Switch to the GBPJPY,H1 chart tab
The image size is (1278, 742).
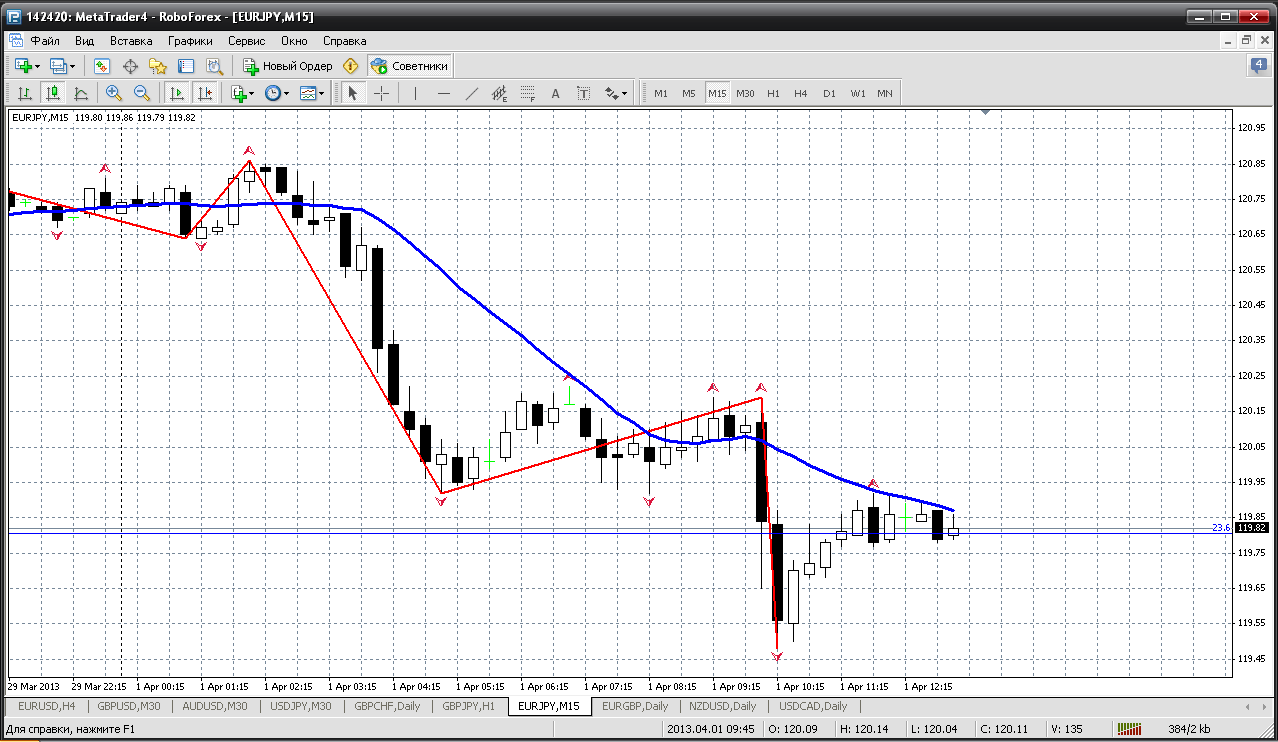point(469,706)
